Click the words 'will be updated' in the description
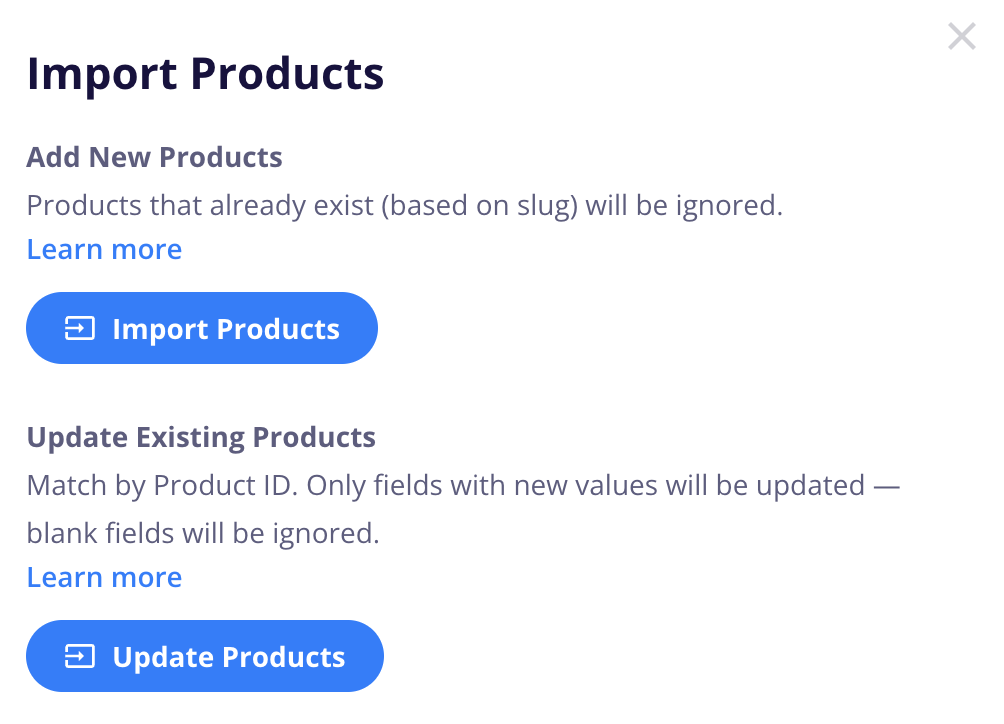 [x=765, y=486]
